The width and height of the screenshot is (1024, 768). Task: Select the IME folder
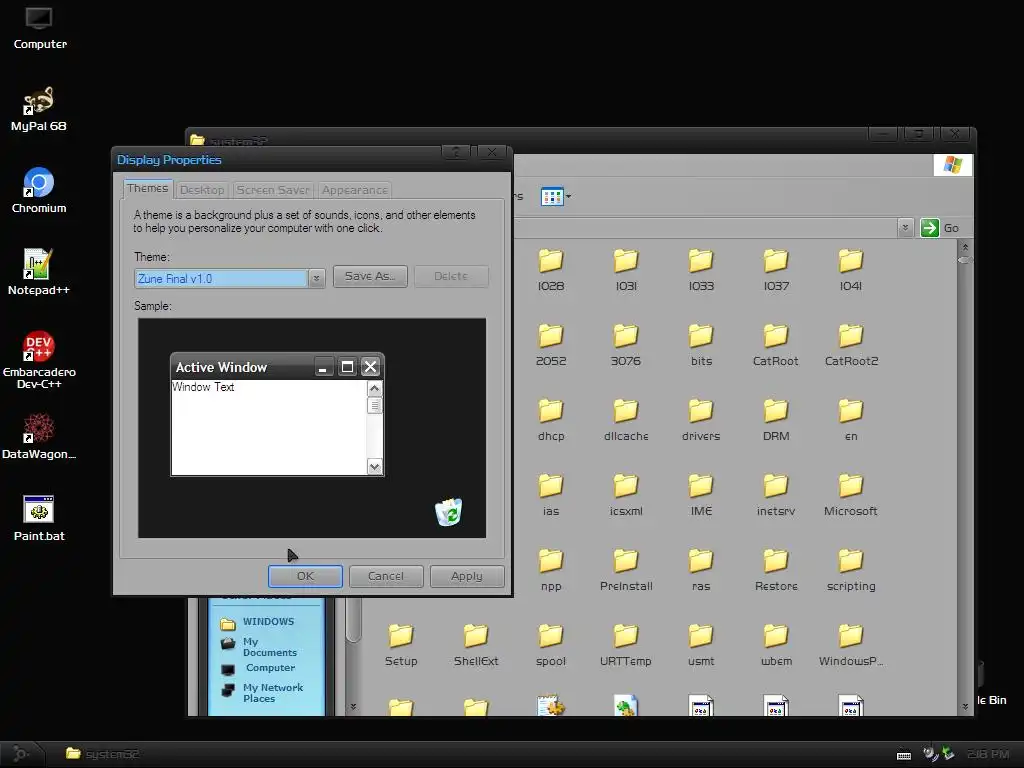[701, 495]
